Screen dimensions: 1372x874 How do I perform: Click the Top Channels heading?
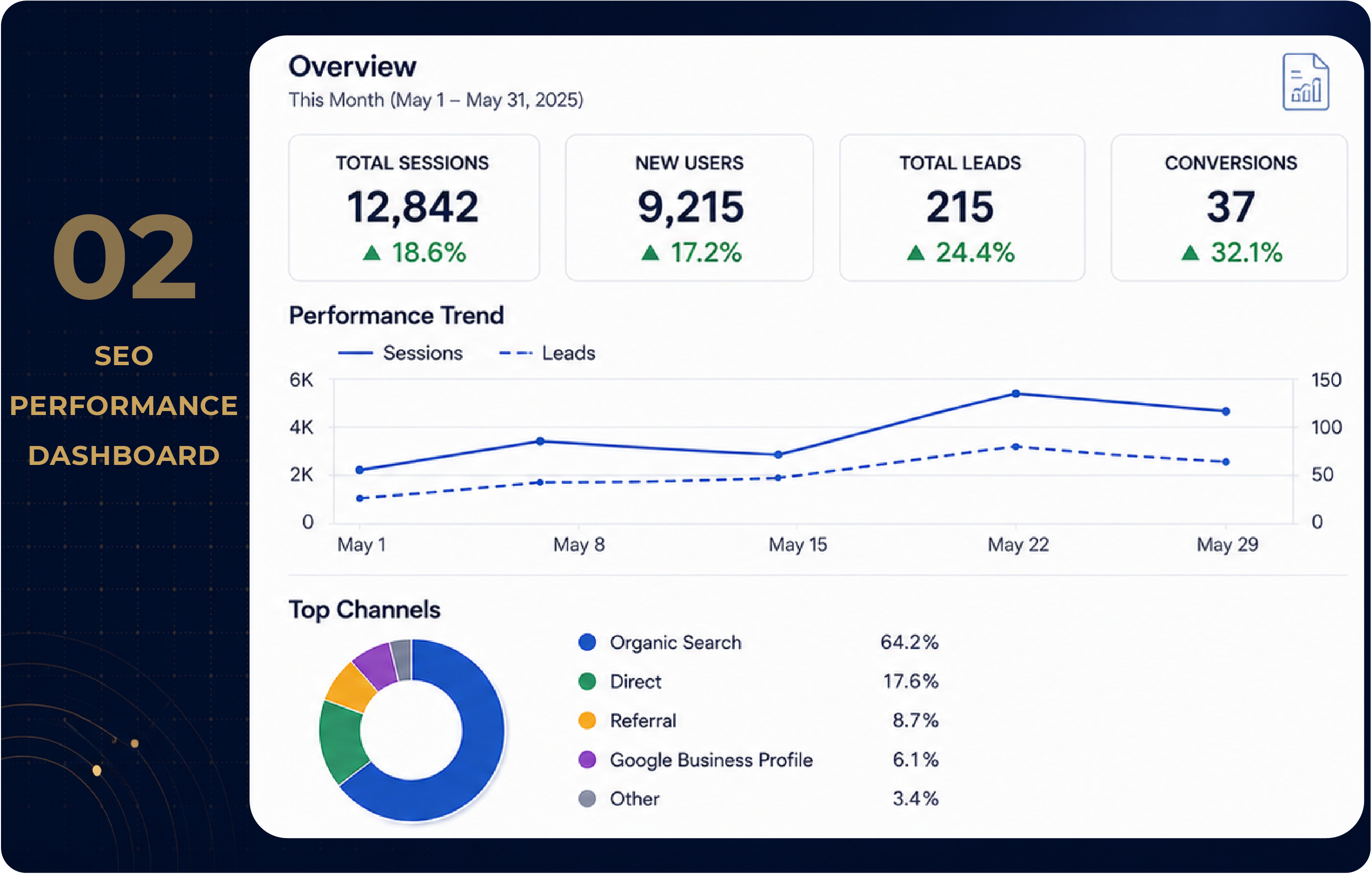pos(365,610)
